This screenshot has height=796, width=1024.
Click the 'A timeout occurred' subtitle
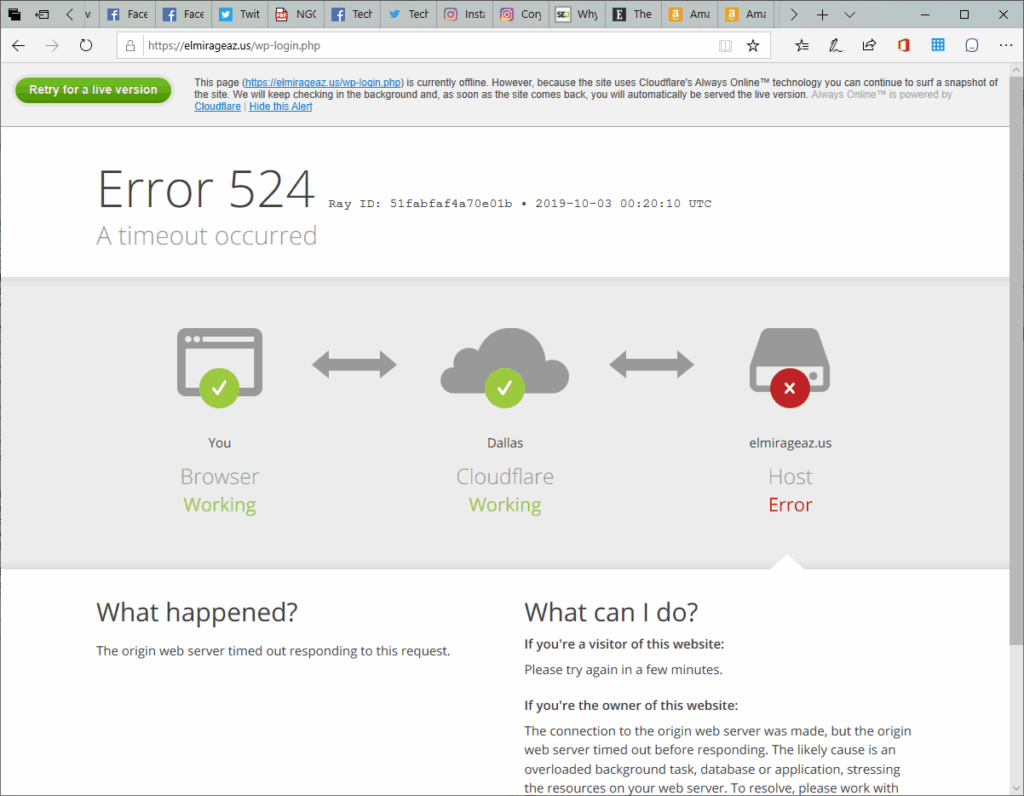coord(206,236)
